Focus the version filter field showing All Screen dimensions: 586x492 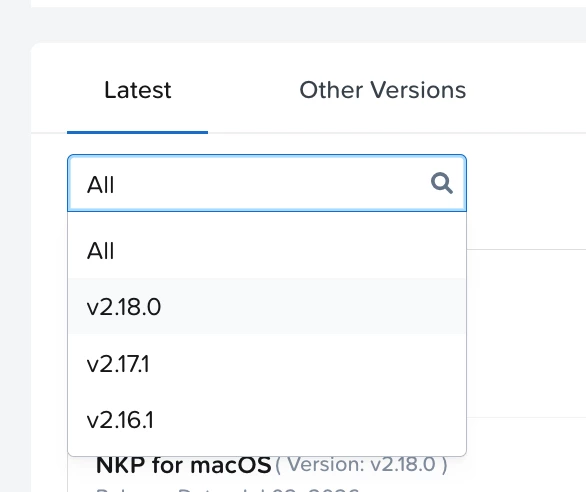pos(267,183)
